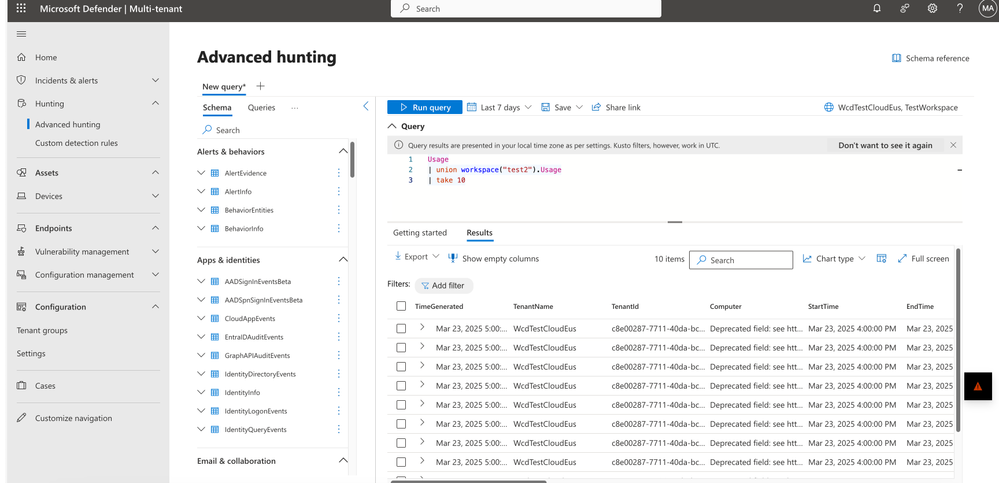Open Custom detection rules in sidebar
999x483 pixels.
[76, 143]
